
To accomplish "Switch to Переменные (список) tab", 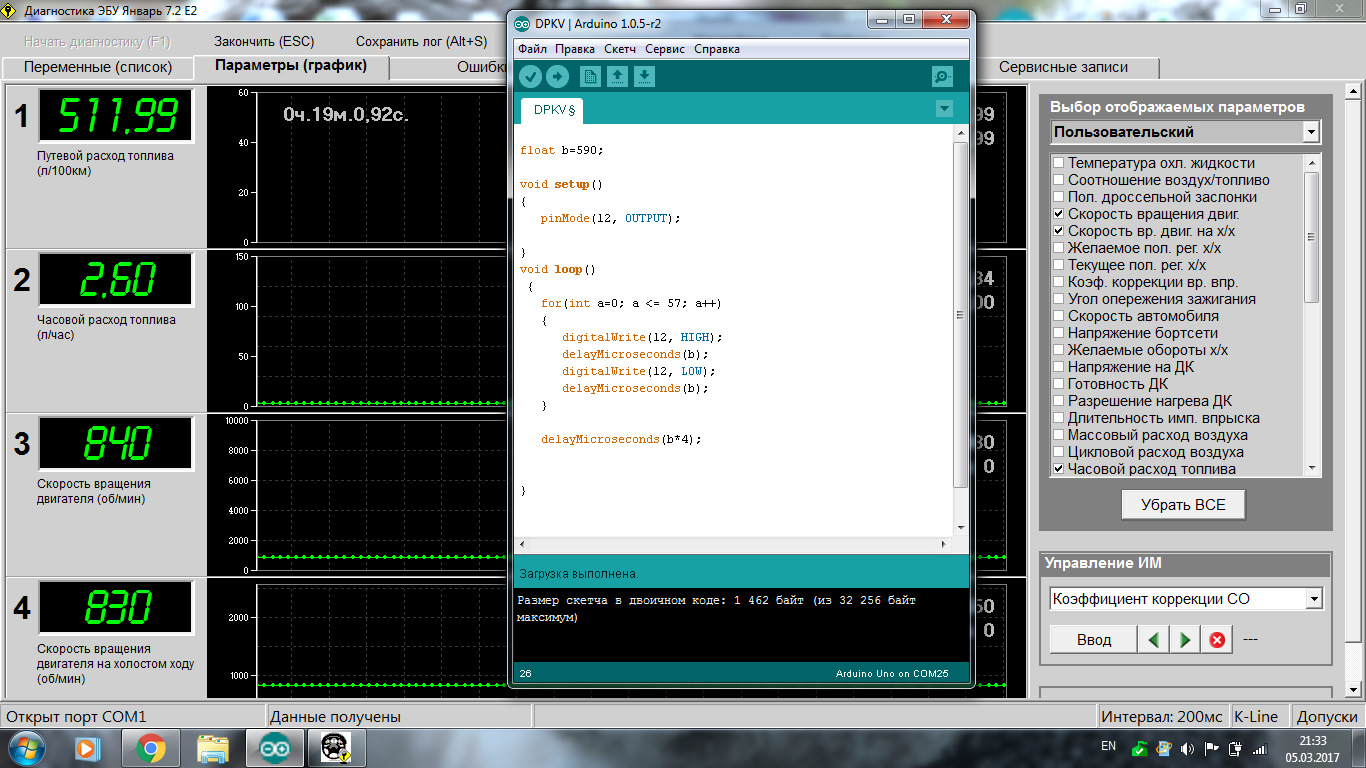I will coord(98,68).
